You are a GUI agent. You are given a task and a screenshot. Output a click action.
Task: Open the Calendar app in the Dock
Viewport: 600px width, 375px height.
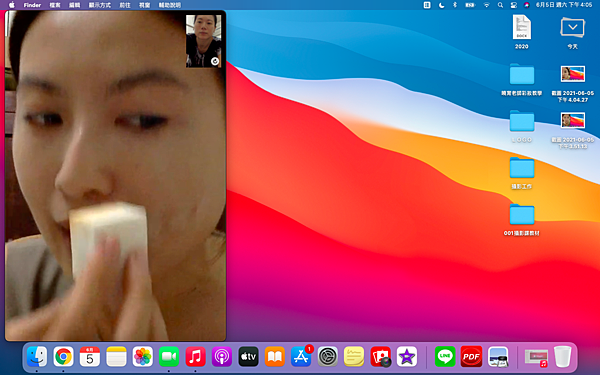[x=90, y=357]
